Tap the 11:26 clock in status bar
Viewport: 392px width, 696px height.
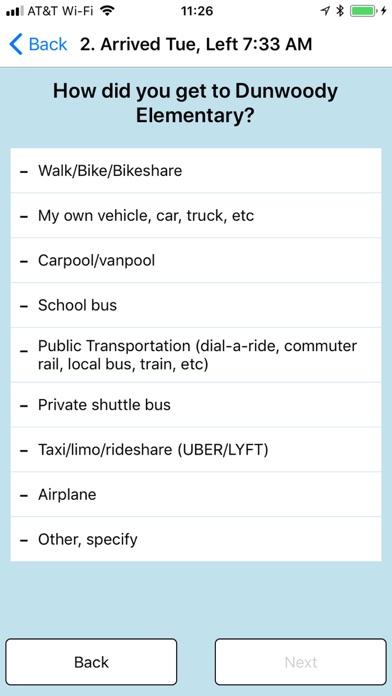(197, 11)
